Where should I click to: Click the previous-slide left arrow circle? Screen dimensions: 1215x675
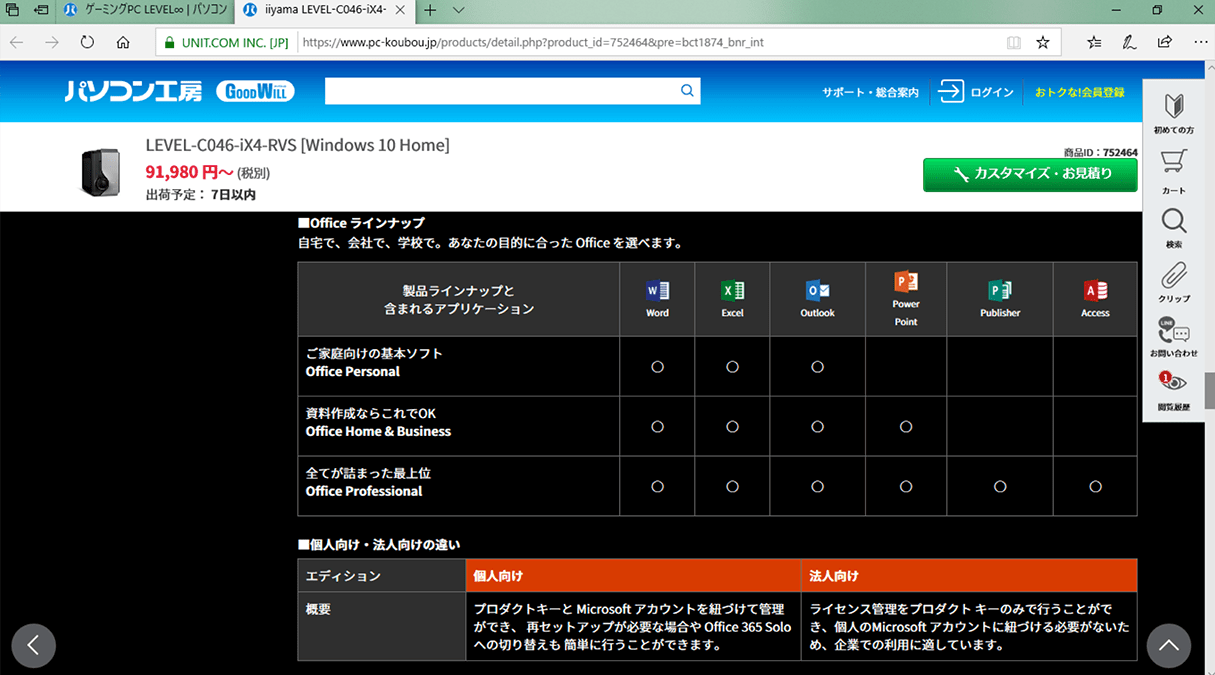pos(33,645)
